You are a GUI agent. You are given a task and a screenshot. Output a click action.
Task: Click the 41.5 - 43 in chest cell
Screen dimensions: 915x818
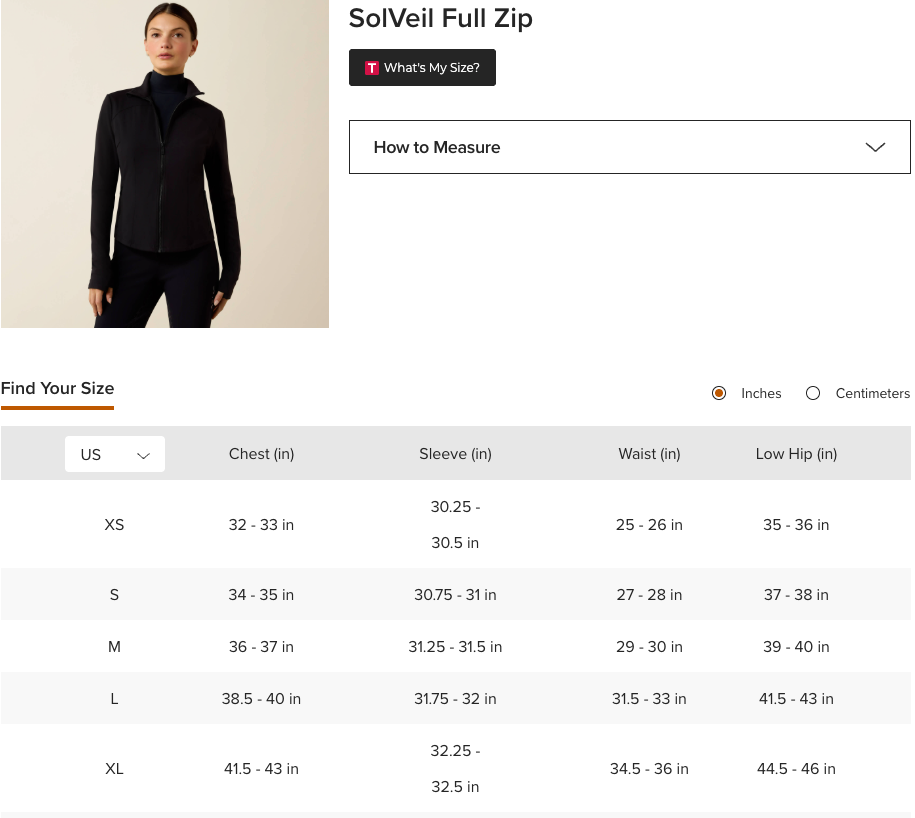pyautogui.click(x=261, y=769)
